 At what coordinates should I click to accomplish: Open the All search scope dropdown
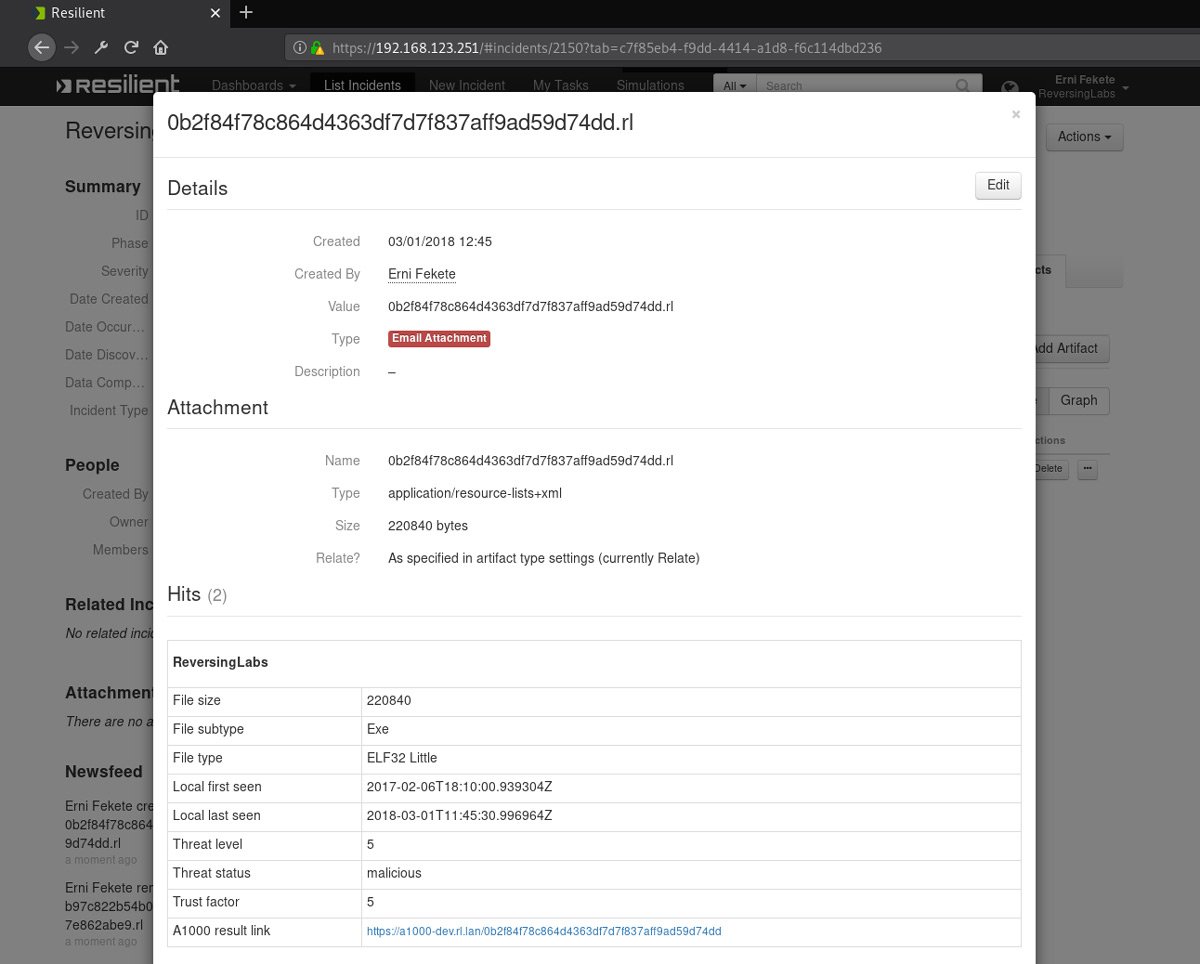click(x=735, y=86)
